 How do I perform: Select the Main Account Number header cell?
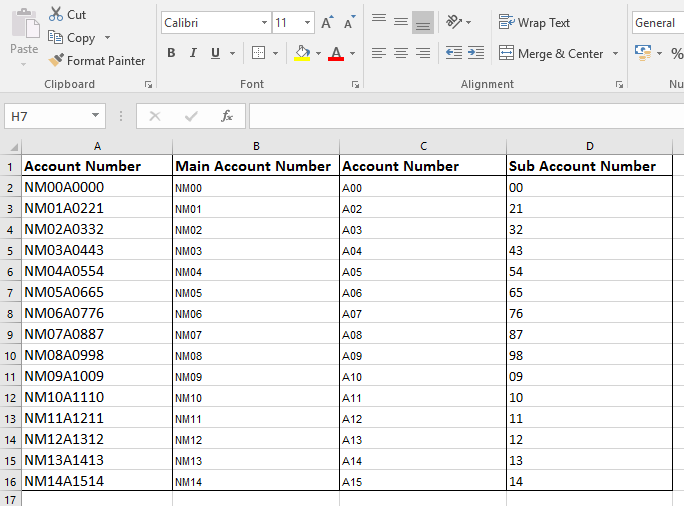coord(256,166)
